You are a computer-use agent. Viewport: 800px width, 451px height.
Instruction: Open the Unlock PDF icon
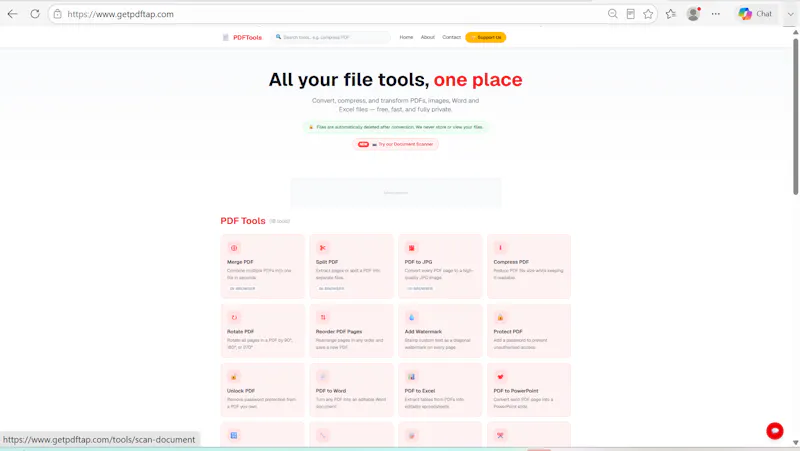click(234, 377)
